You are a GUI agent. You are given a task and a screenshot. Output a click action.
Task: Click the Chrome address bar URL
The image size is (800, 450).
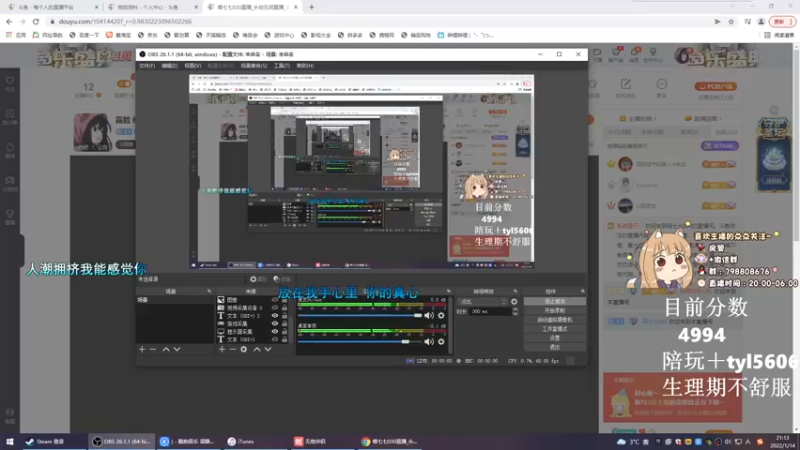pyautogui.click(x=126, y=21)
